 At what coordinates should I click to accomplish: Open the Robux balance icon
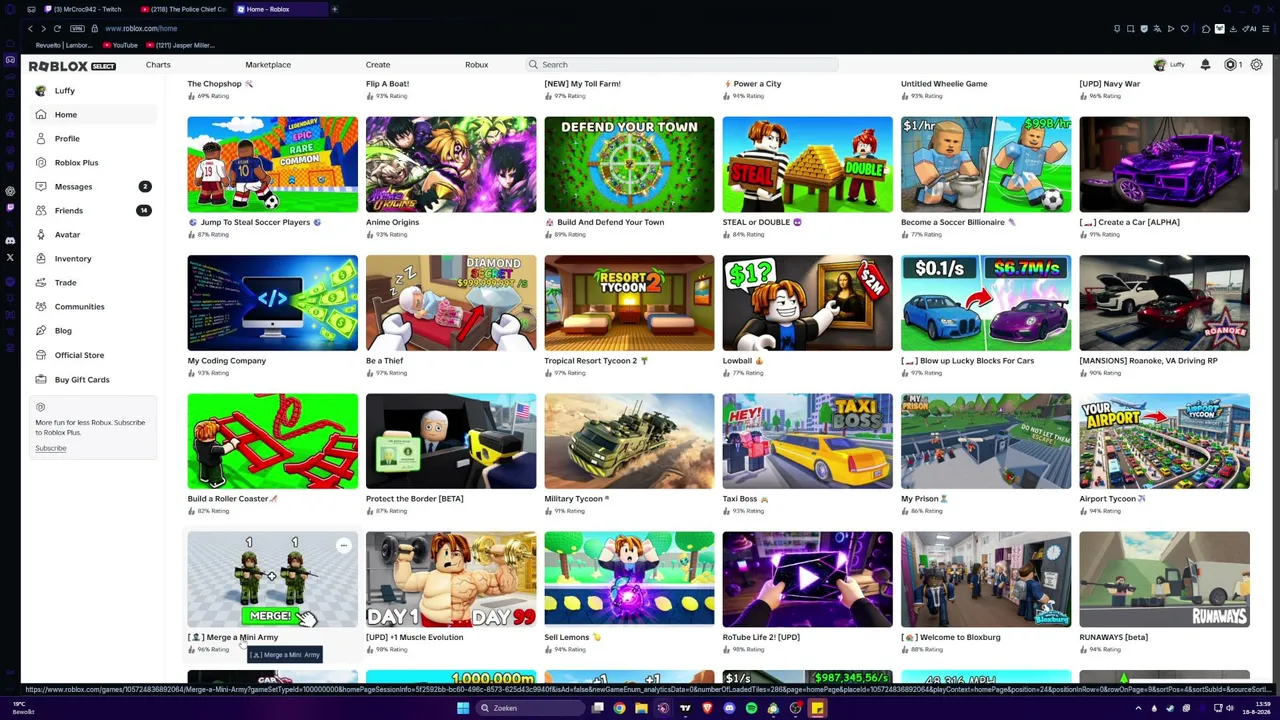(x=1231, y=65)
